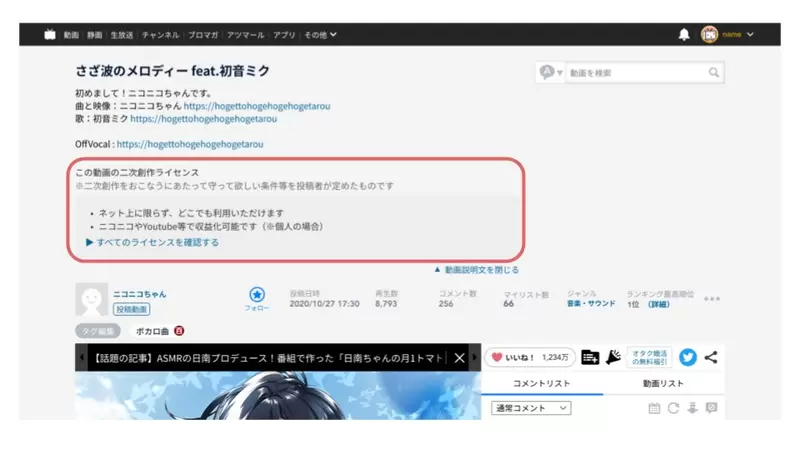Image resolution: width=800 pixels, height=450 pixels.
Task: Click the follow star icon
Action: pyautogui.click(x=257, y=294)
